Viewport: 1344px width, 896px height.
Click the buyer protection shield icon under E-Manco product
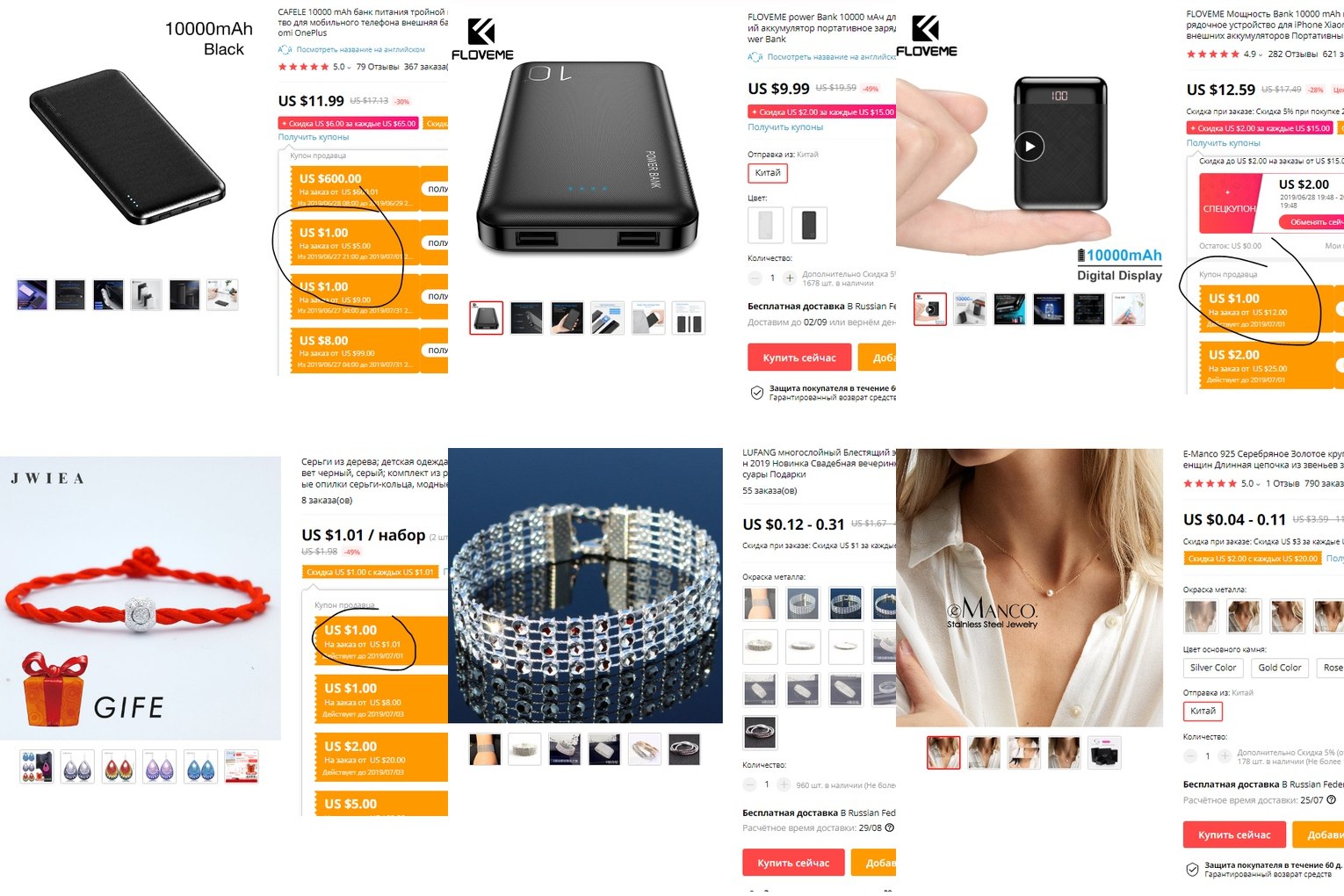coord(1192,870)
